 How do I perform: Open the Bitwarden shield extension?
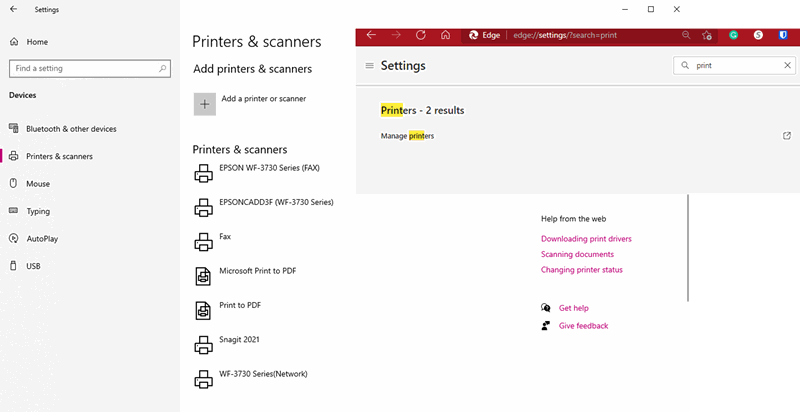tap(783, 35)
